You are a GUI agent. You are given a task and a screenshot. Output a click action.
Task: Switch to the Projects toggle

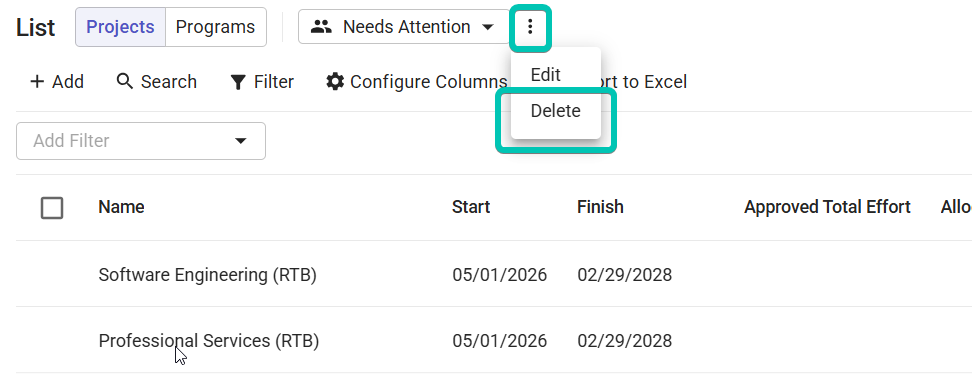[120, 27]
